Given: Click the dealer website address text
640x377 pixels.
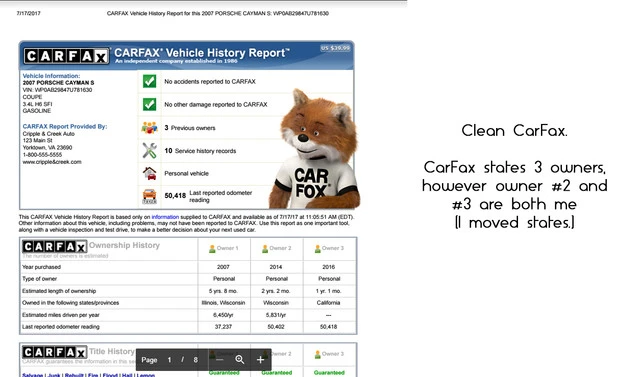Looking at the screenshot, I should [52, 162].
